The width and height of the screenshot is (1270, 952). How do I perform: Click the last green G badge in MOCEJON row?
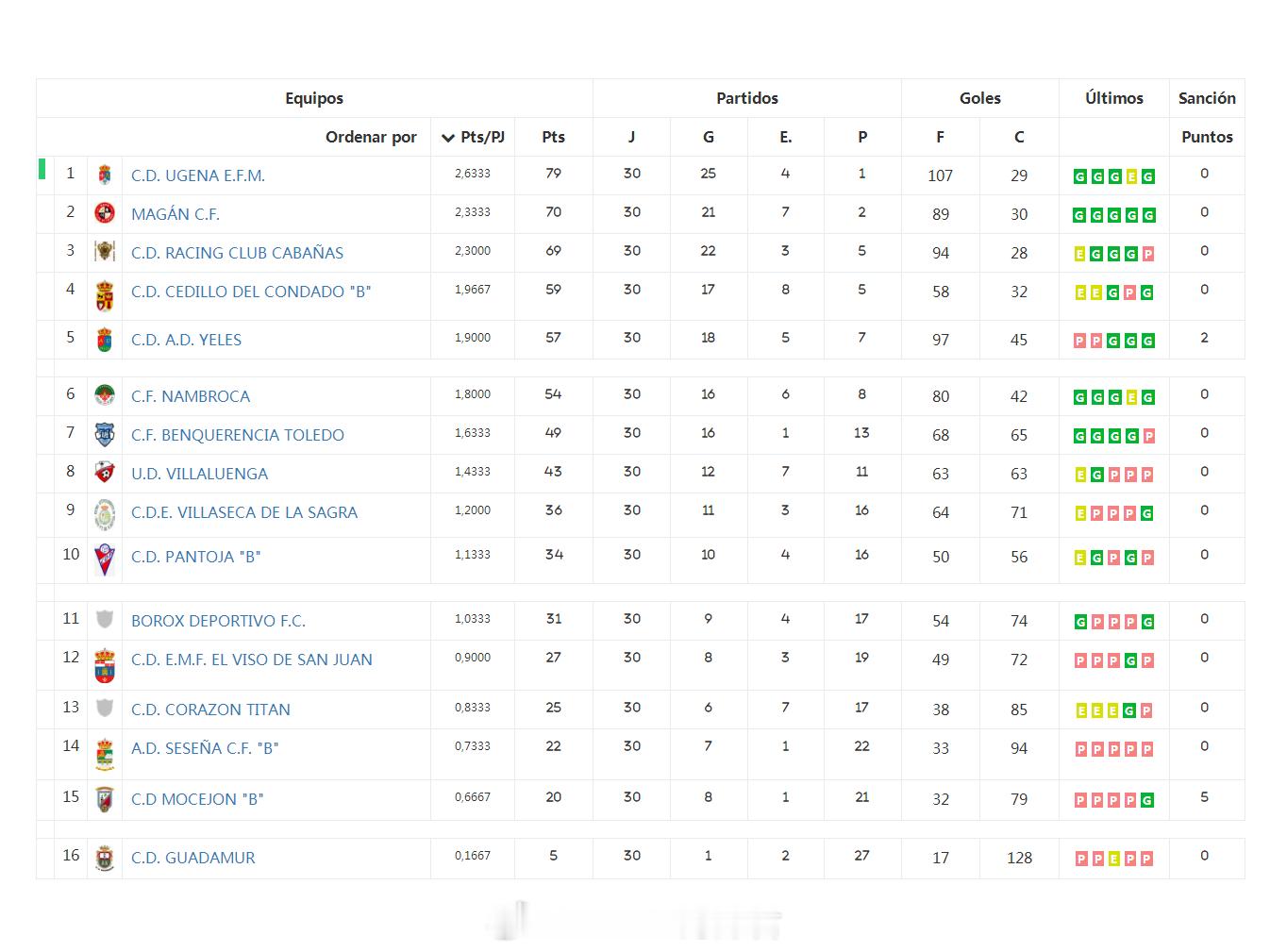pyautogui.click(x=1147, y=800)
